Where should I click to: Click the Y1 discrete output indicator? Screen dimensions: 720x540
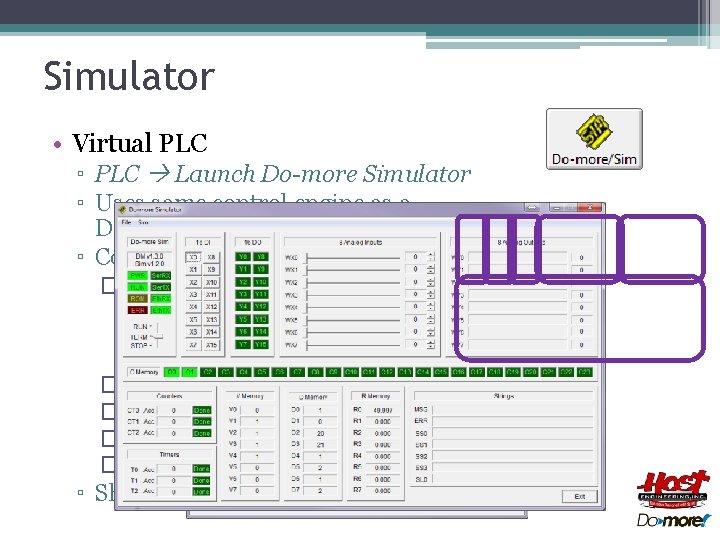pyautogui.click(x=243, y=270)
